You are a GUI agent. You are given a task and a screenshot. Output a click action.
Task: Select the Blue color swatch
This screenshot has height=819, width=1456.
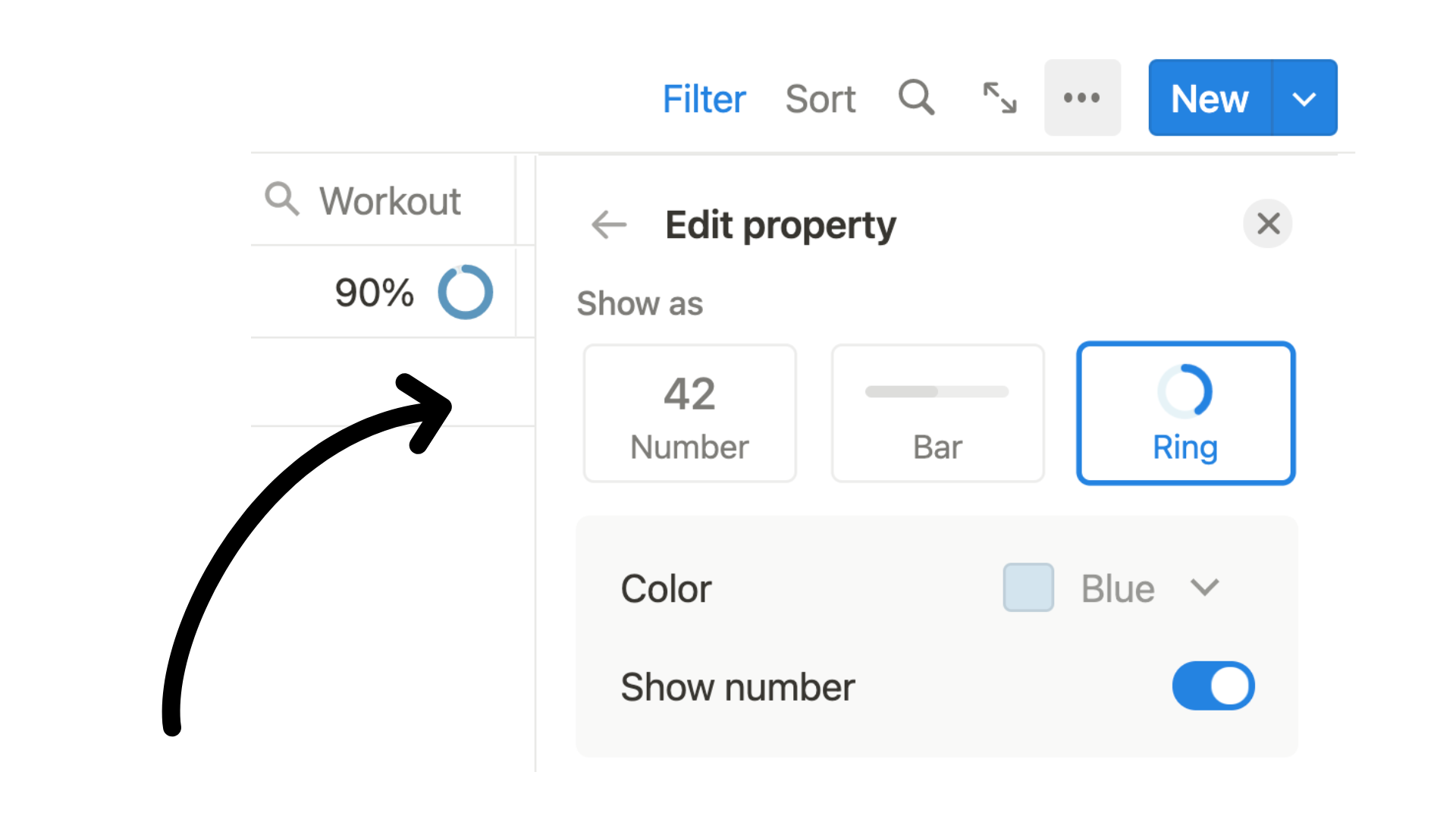tap(1028, 587)
